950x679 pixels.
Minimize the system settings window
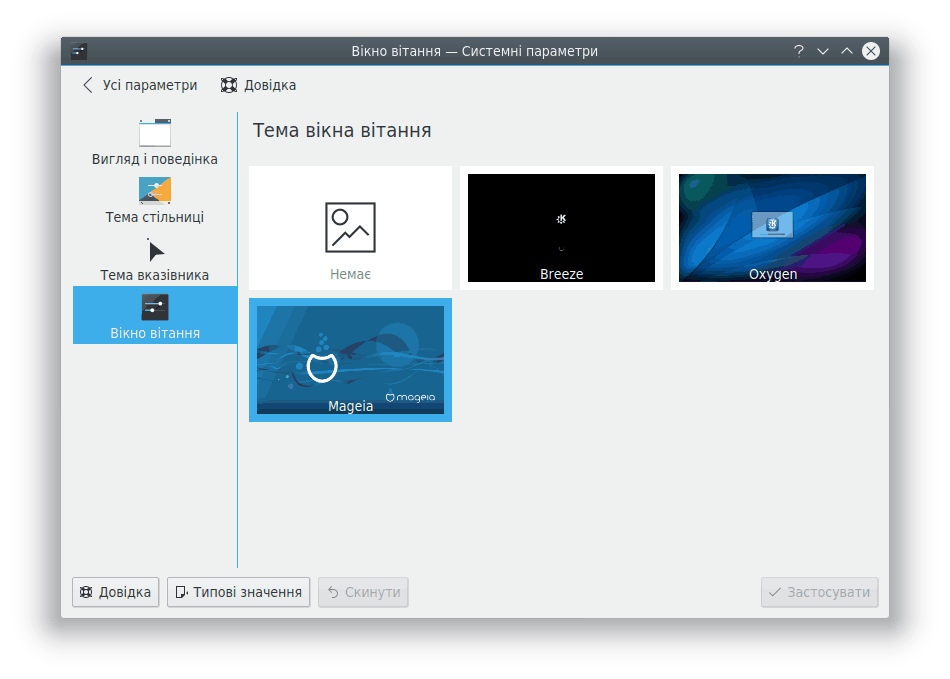point(823,51)
